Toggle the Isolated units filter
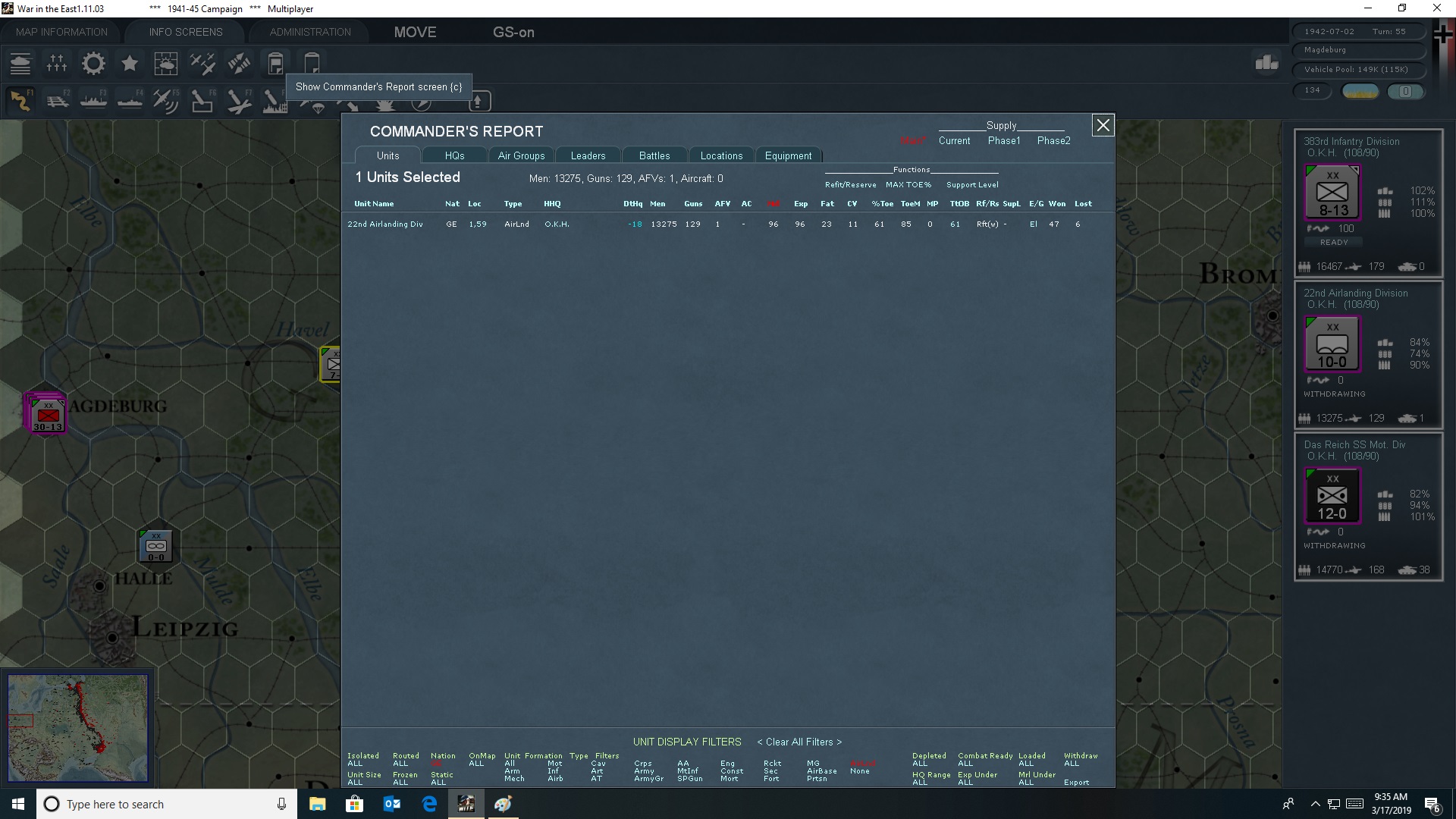 point(362,760)
